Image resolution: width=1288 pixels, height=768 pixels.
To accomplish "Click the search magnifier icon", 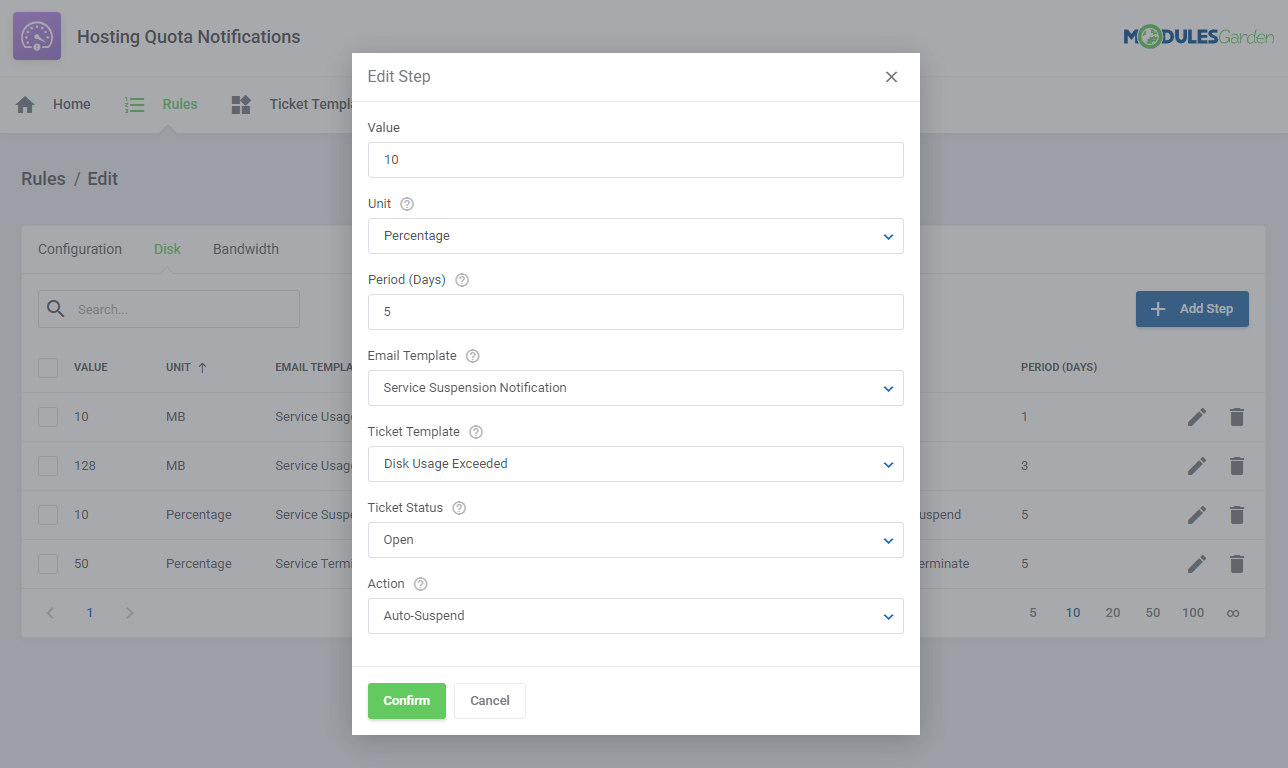I will (56, 308).
